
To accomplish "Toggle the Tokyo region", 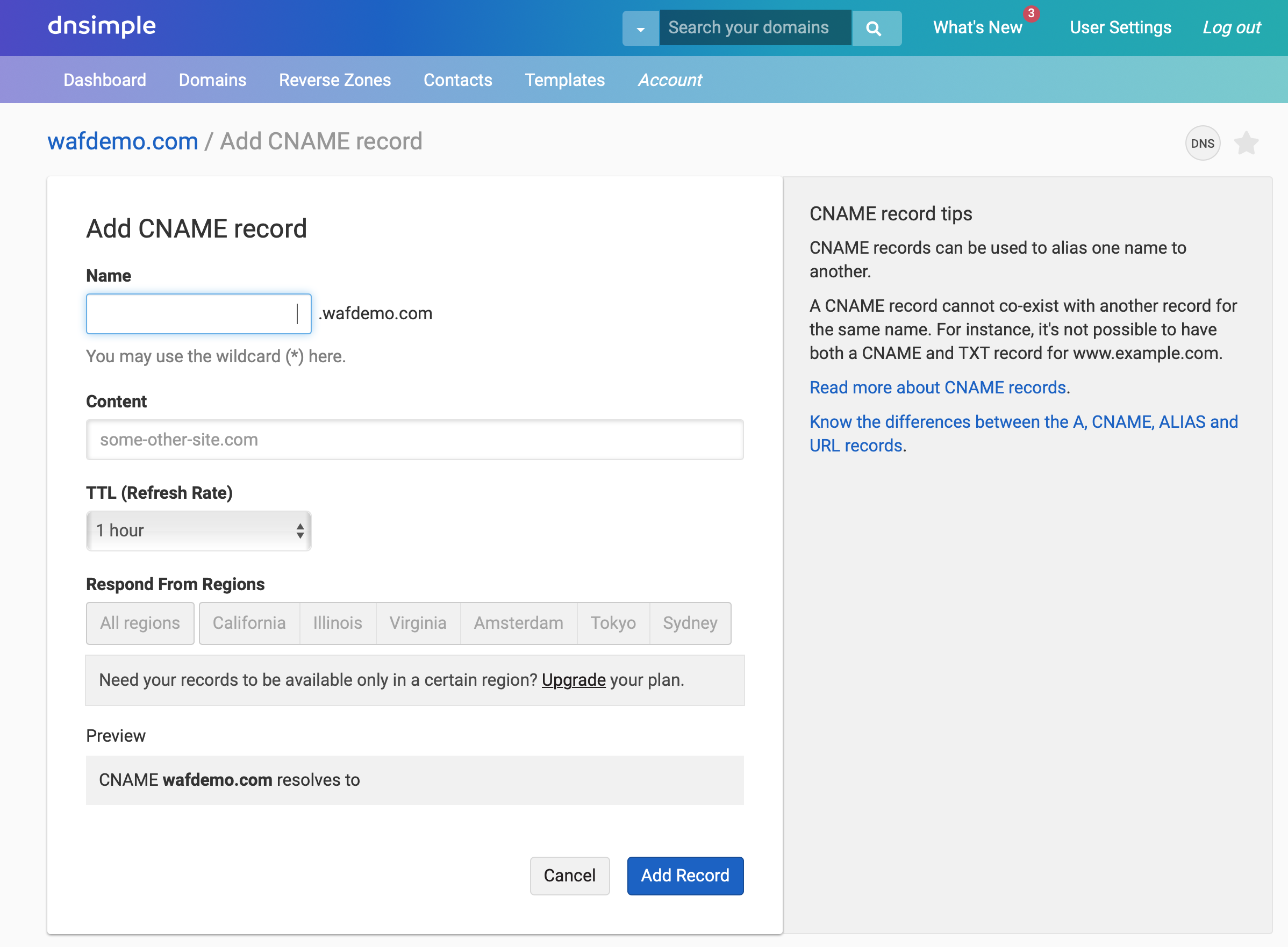I will pos(613,622).
